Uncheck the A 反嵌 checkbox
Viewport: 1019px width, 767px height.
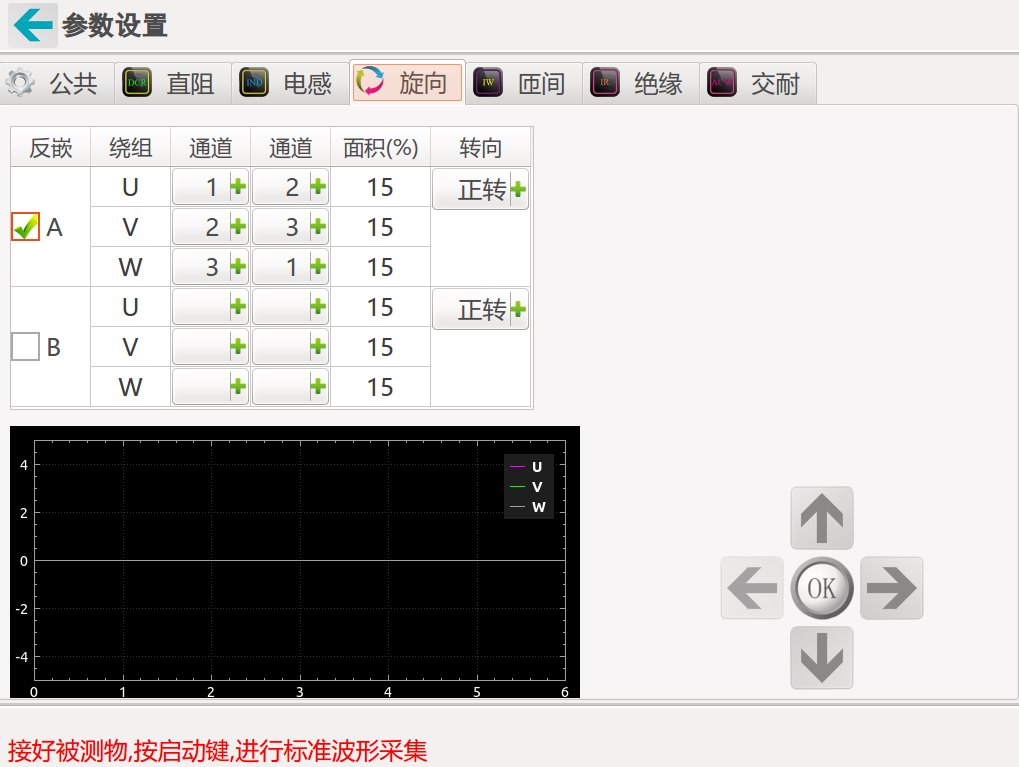click(x=25, y=227)
